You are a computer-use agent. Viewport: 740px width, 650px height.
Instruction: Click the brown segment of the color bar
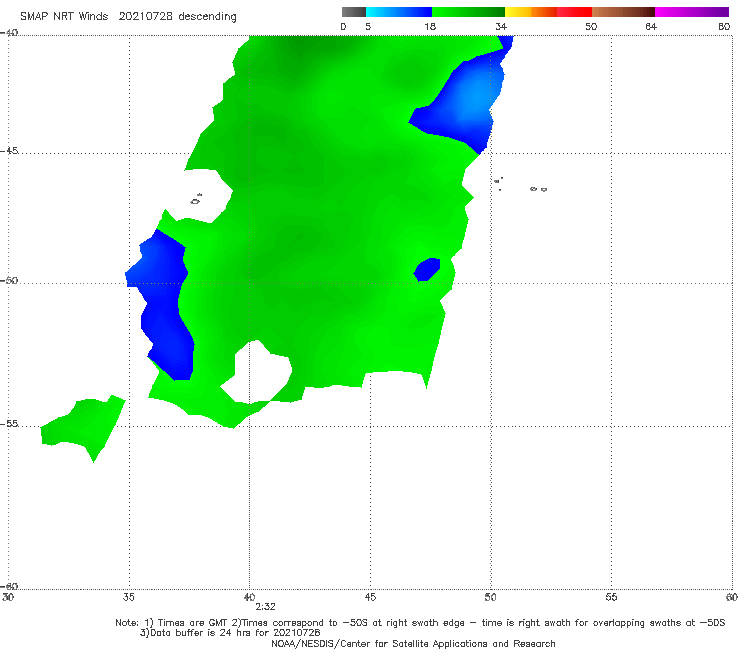point(623,12)
